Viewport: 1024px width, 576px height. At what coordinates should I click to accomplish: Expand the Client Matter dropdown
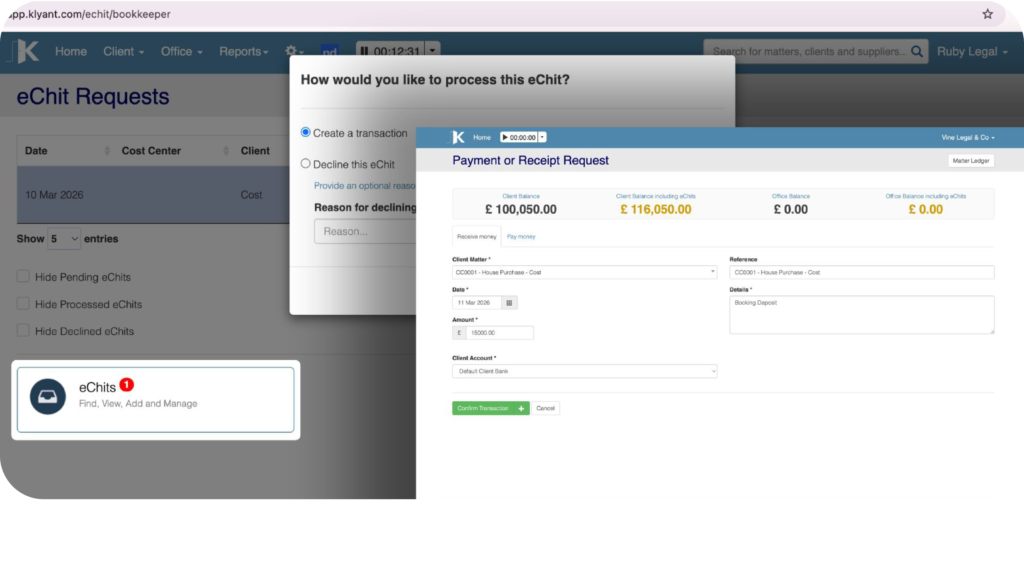(584, 272)
